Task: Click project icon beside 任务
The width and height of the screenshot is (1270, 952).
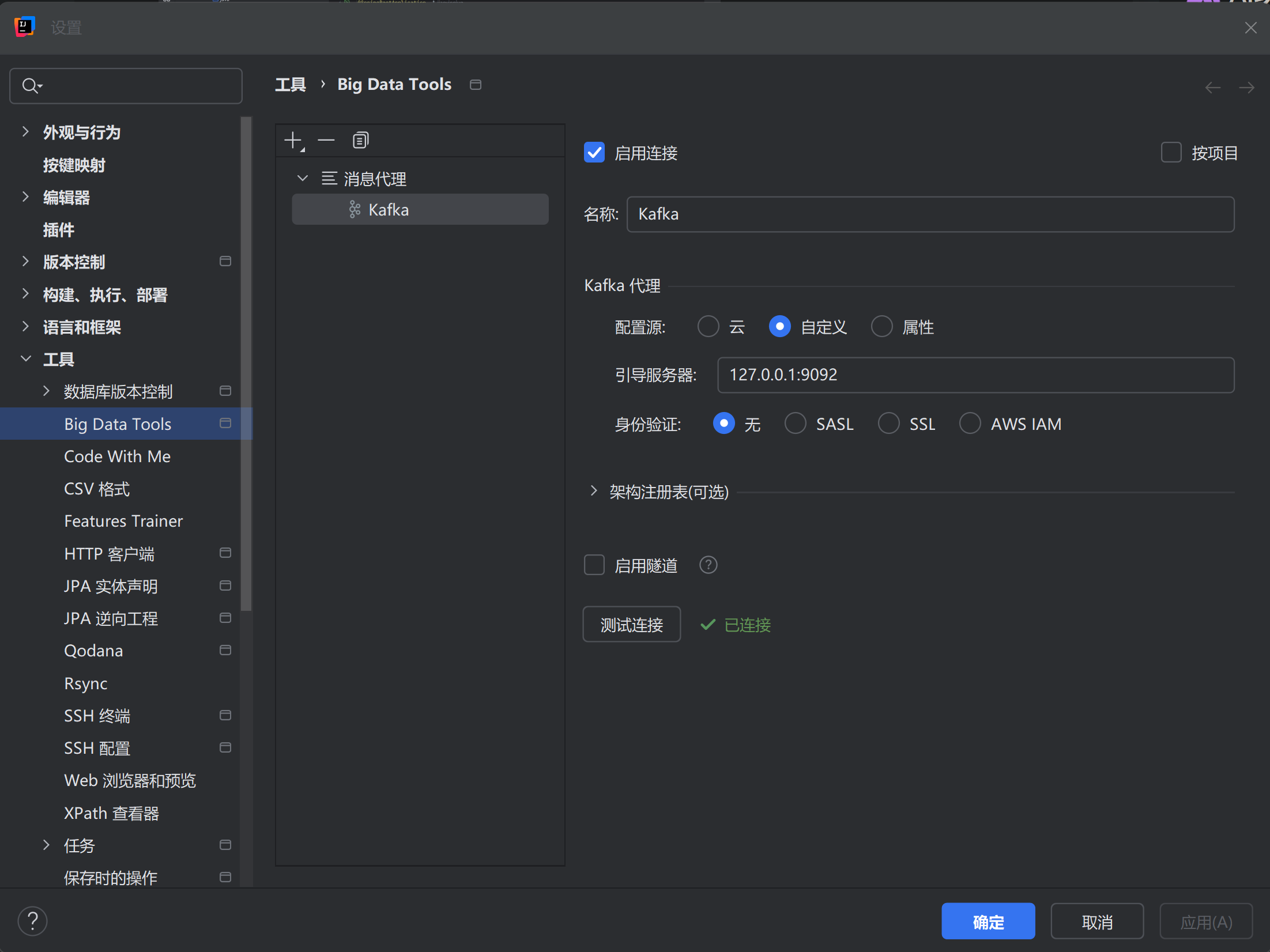Action: [225, 845]
